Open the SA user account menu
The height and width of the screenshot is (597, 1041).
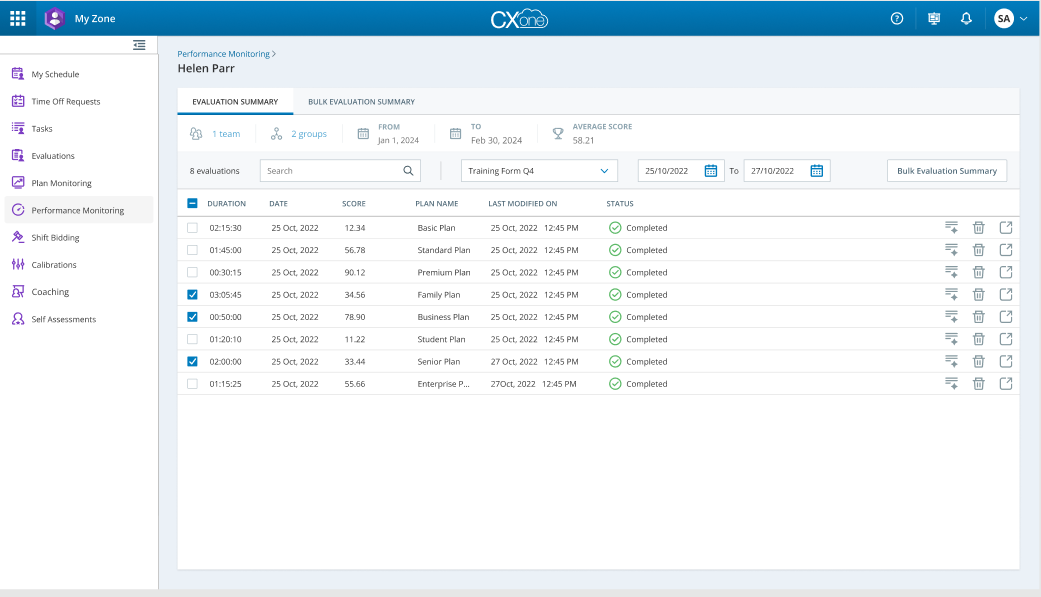point(1010,18)
